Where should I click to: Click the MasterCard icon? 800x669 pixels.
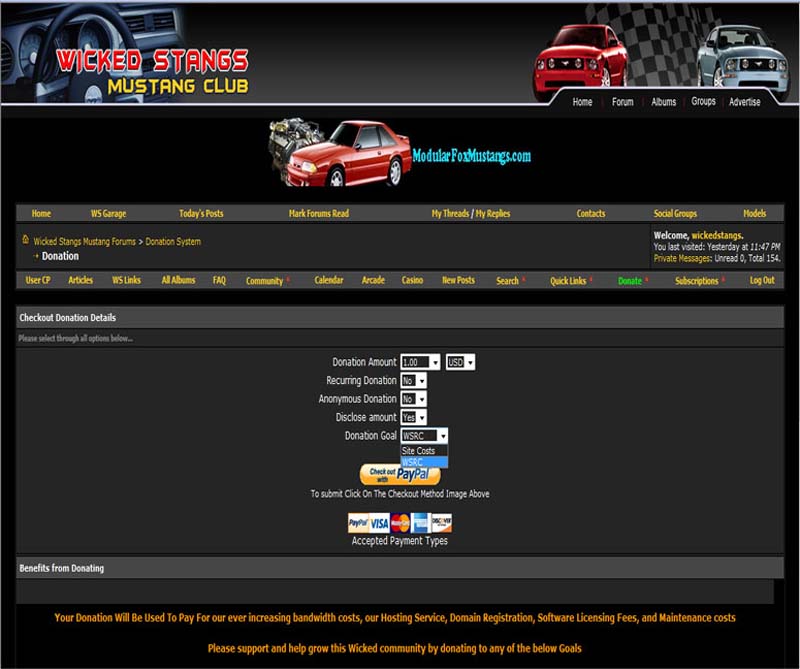[x=400, y=523]
